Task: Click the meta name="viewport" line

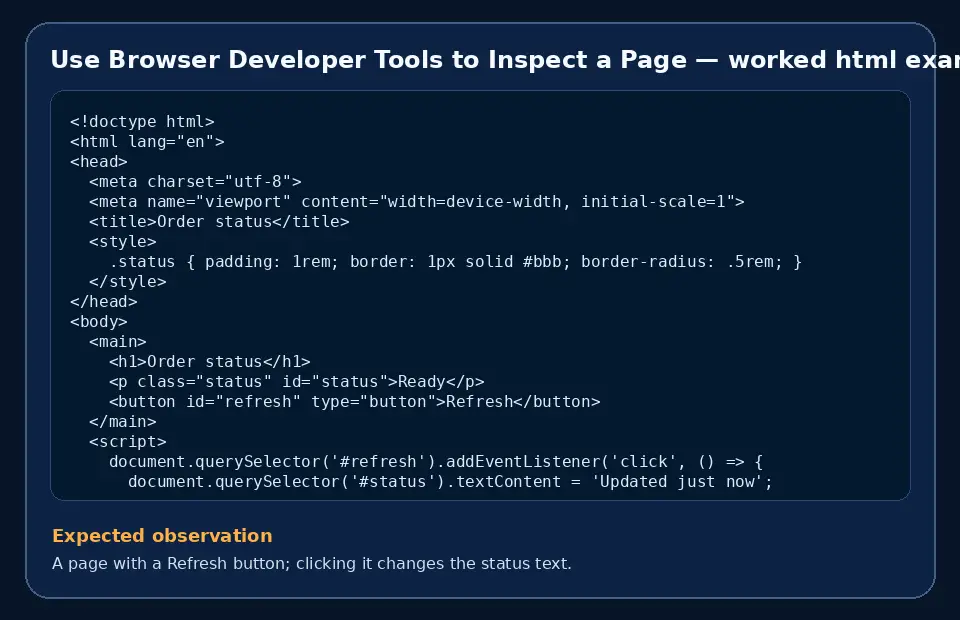Action: point(417,201)
